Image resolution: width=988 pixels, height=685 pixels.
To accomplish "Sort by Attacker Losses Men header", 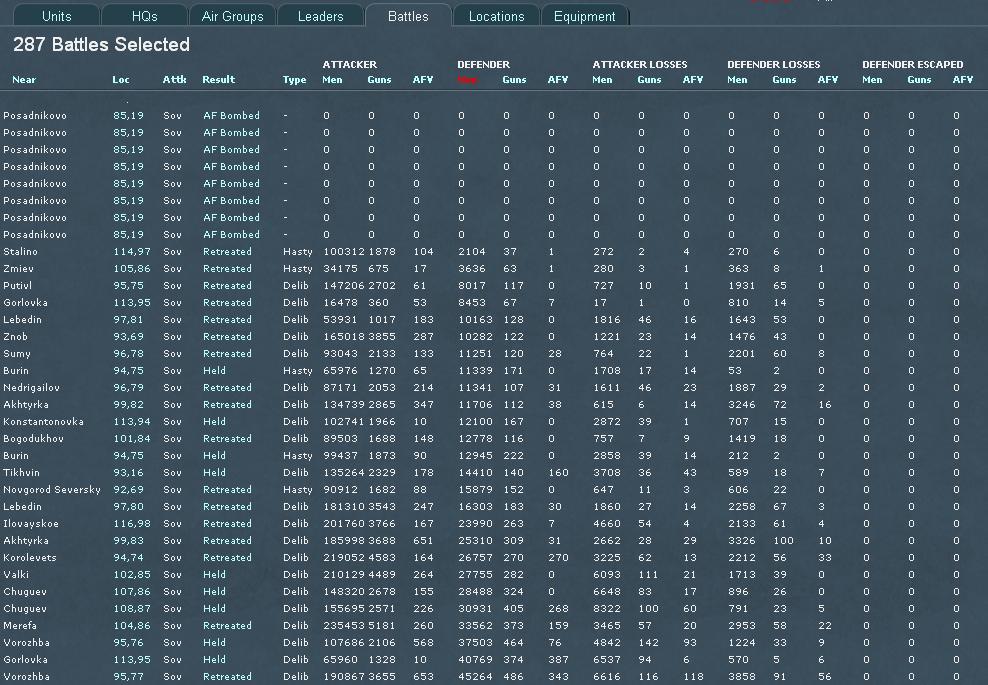I will (x=602, y=79).
